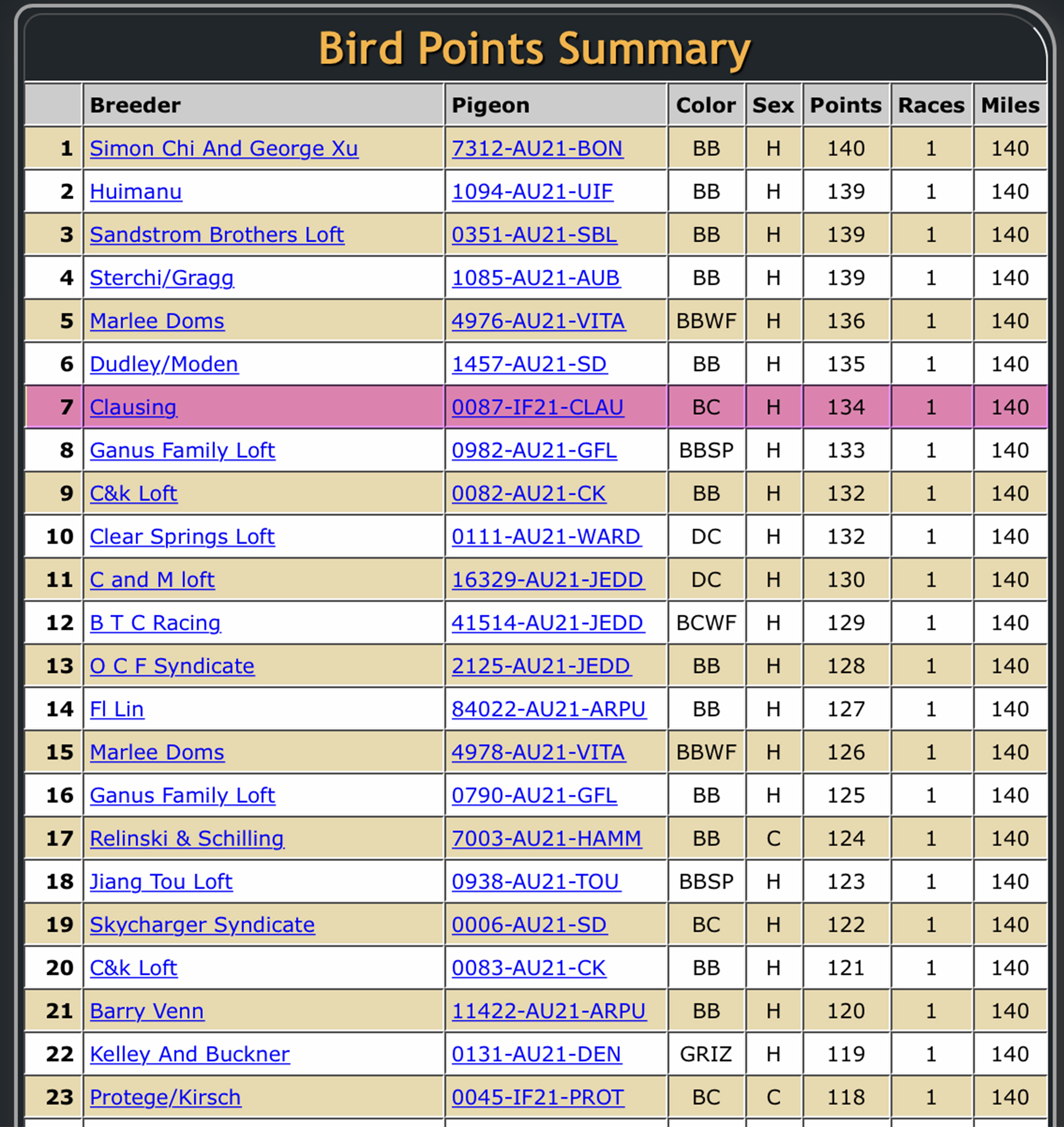Open the highlighted Clausing breeder link
This screenshot has width=1064, height=1127.
(x=134, y=407)
